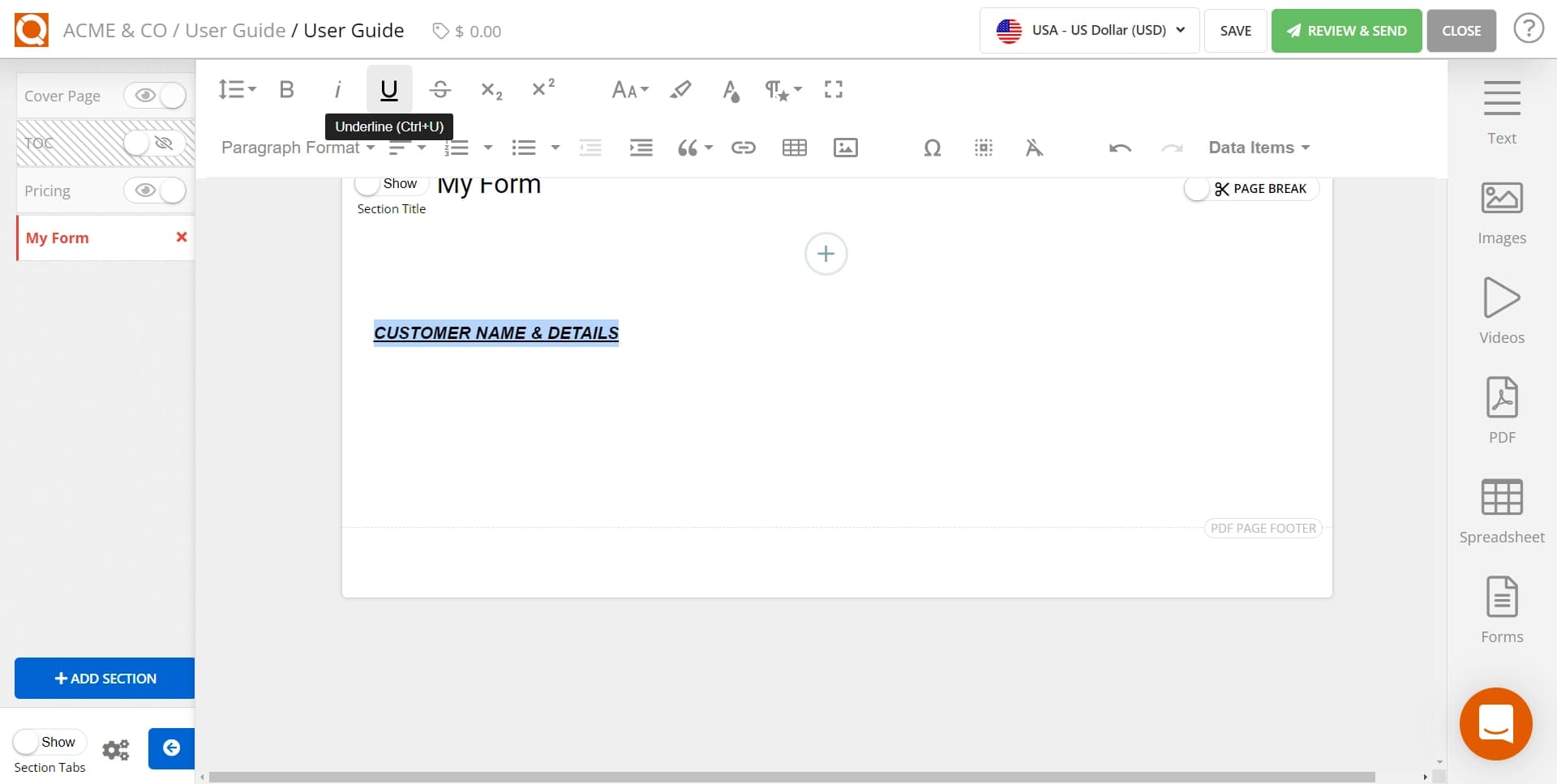Screen dimensions: 1557x784
Task: Click the REVIEW & SEND button
Action: (1345, 30)
